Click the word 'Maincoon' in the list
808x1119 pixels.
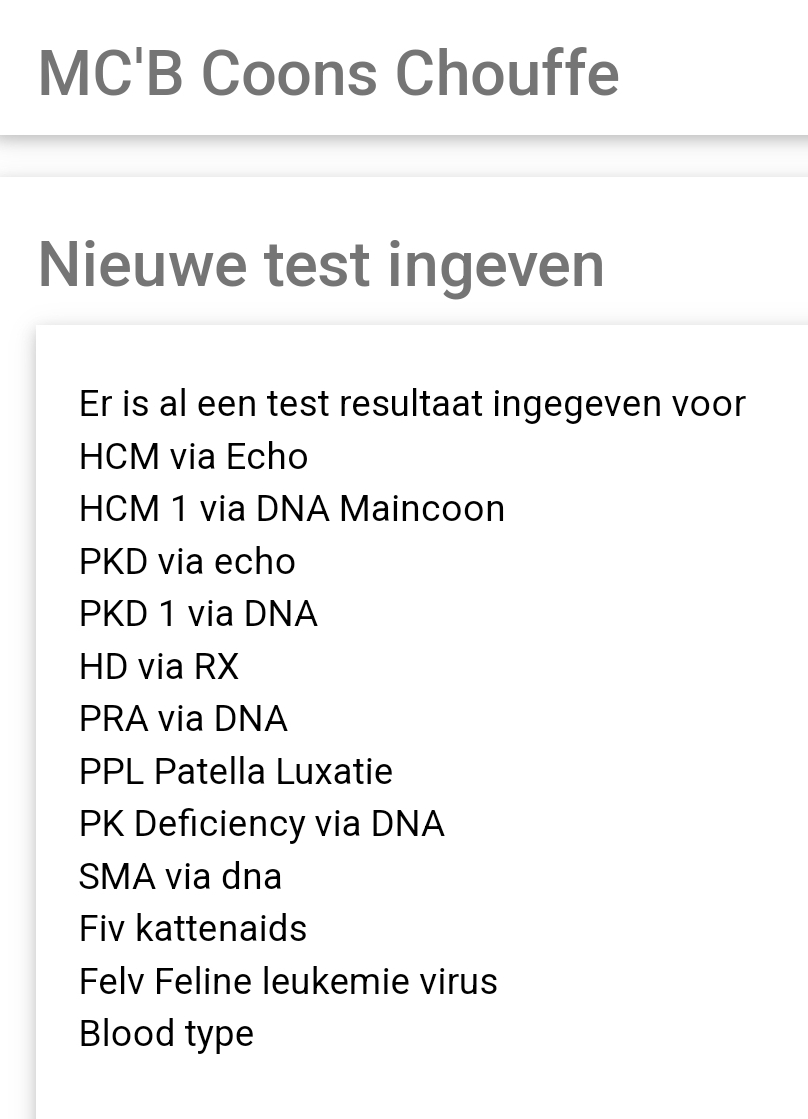[422, 509]
